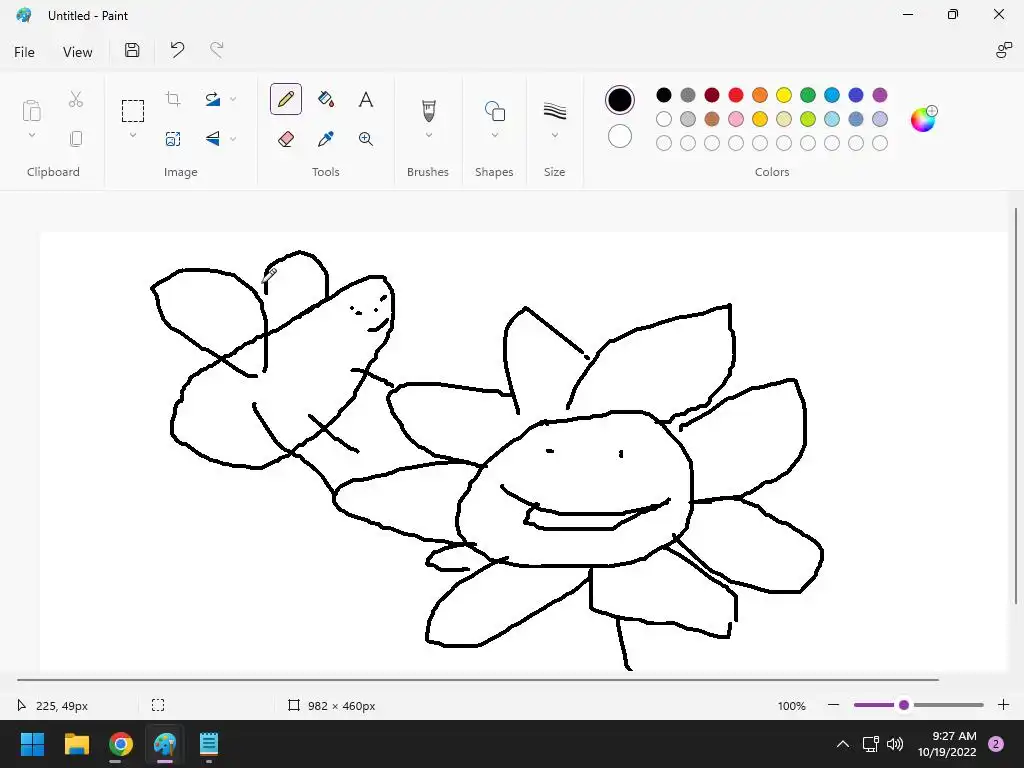Expand the Rotate dropdown arrow
The height and width of the screenshot is (768, 1024).
click(x=233, y=99)
